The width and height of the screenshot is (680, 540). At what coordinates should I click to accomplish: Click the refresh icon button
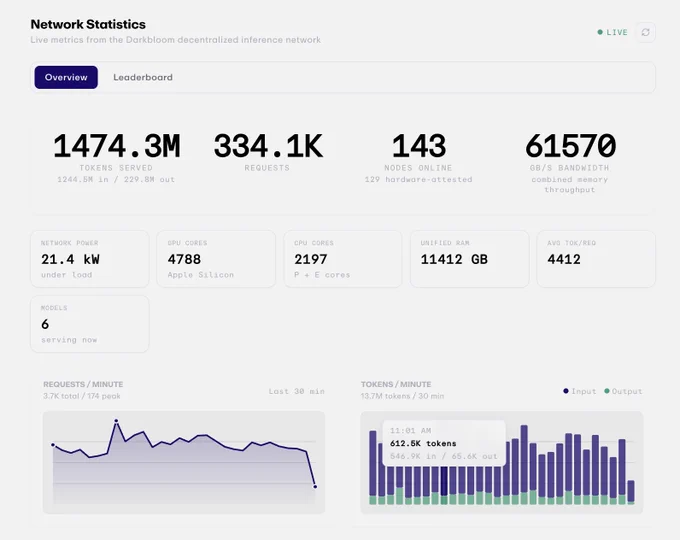pyautogui.click(x=645, y=32)
